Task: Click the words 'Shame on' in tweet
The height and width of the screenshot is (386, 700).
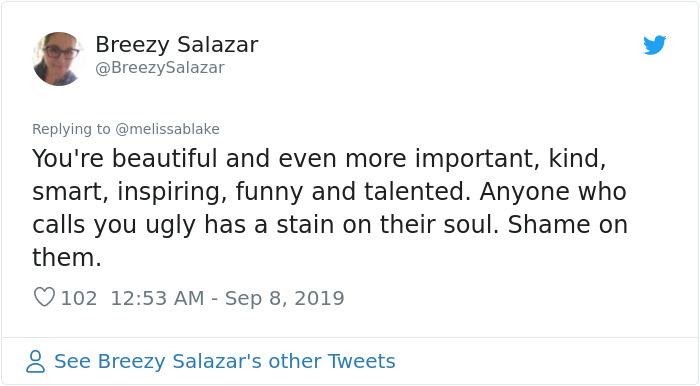Action: coord(567,224)
